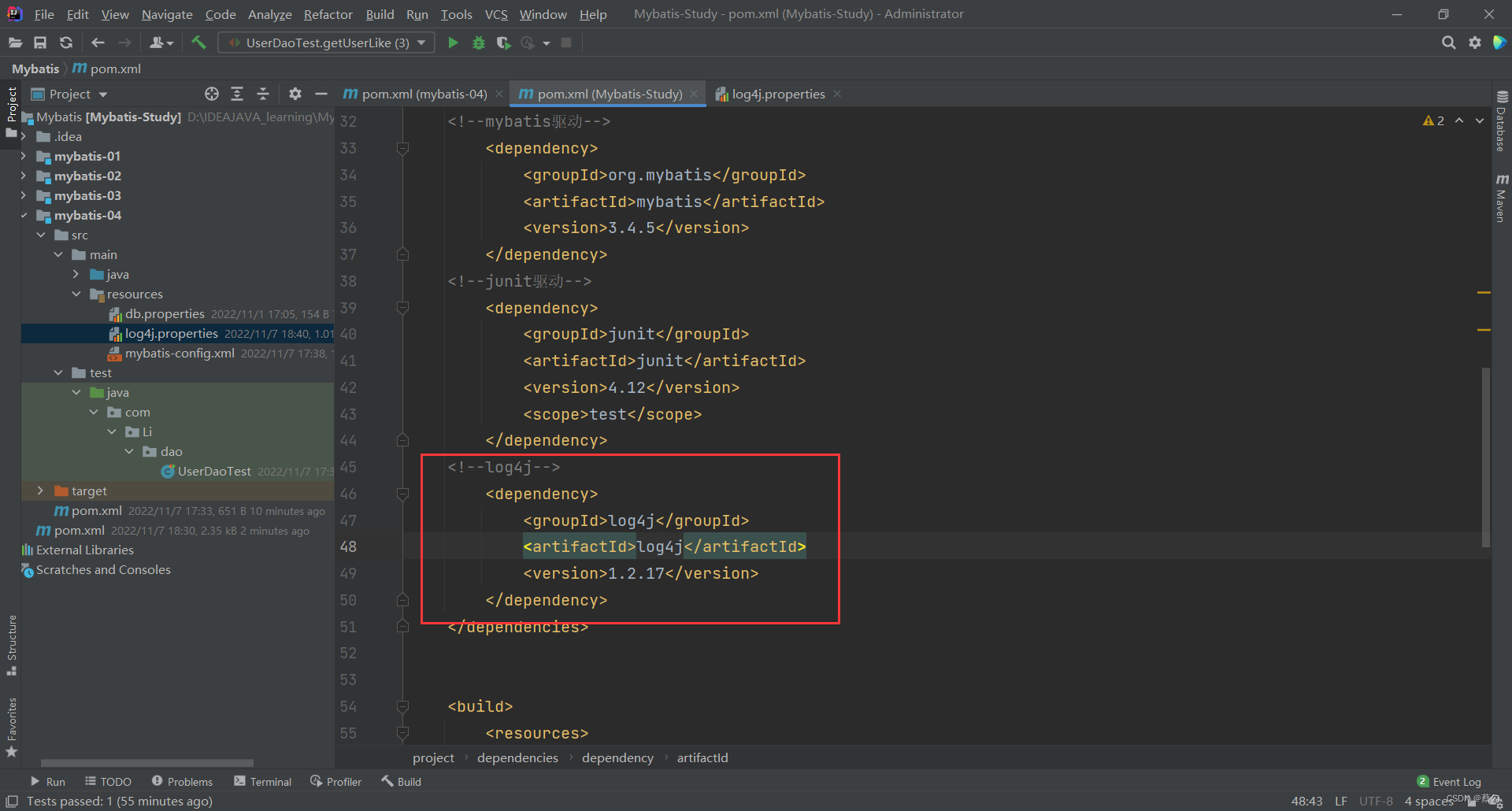Locate opened file in Project tree
1512x811 pixels.
tap(212, 94)
